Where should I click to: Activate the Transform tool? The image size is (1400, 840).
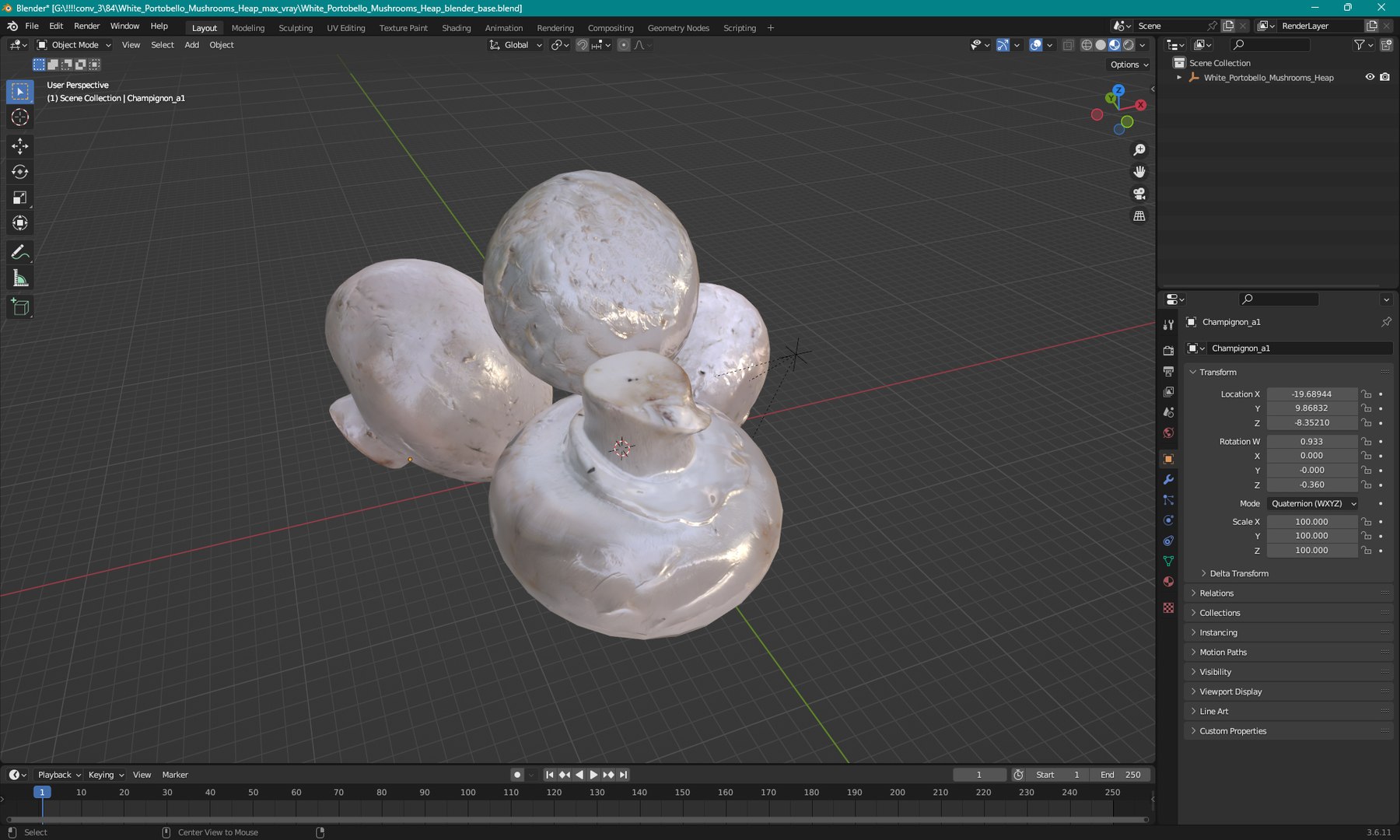(x=20, y=223)
